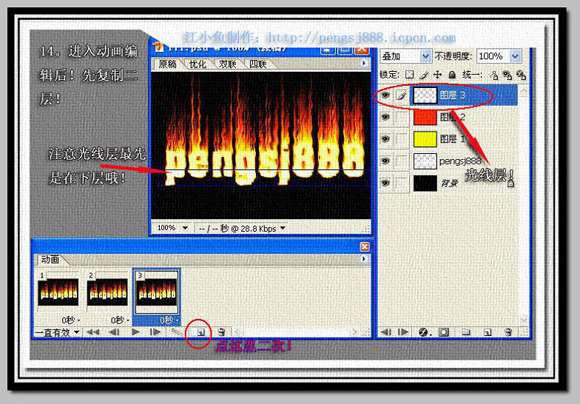Step to the next animation frame

point(155,332)
